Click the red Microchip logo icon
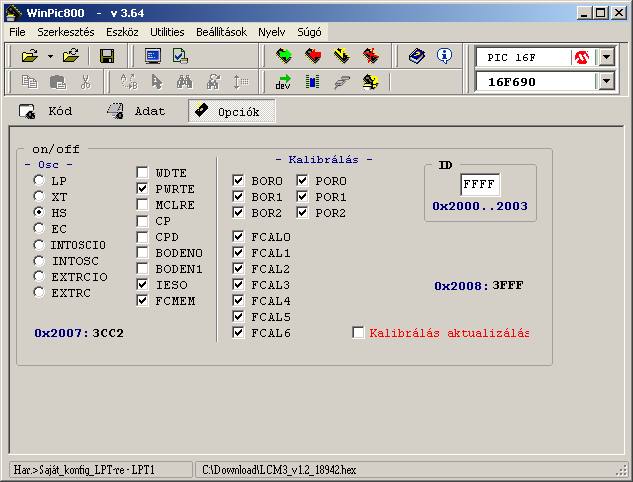Screen dimensions: 633x482 582,57
